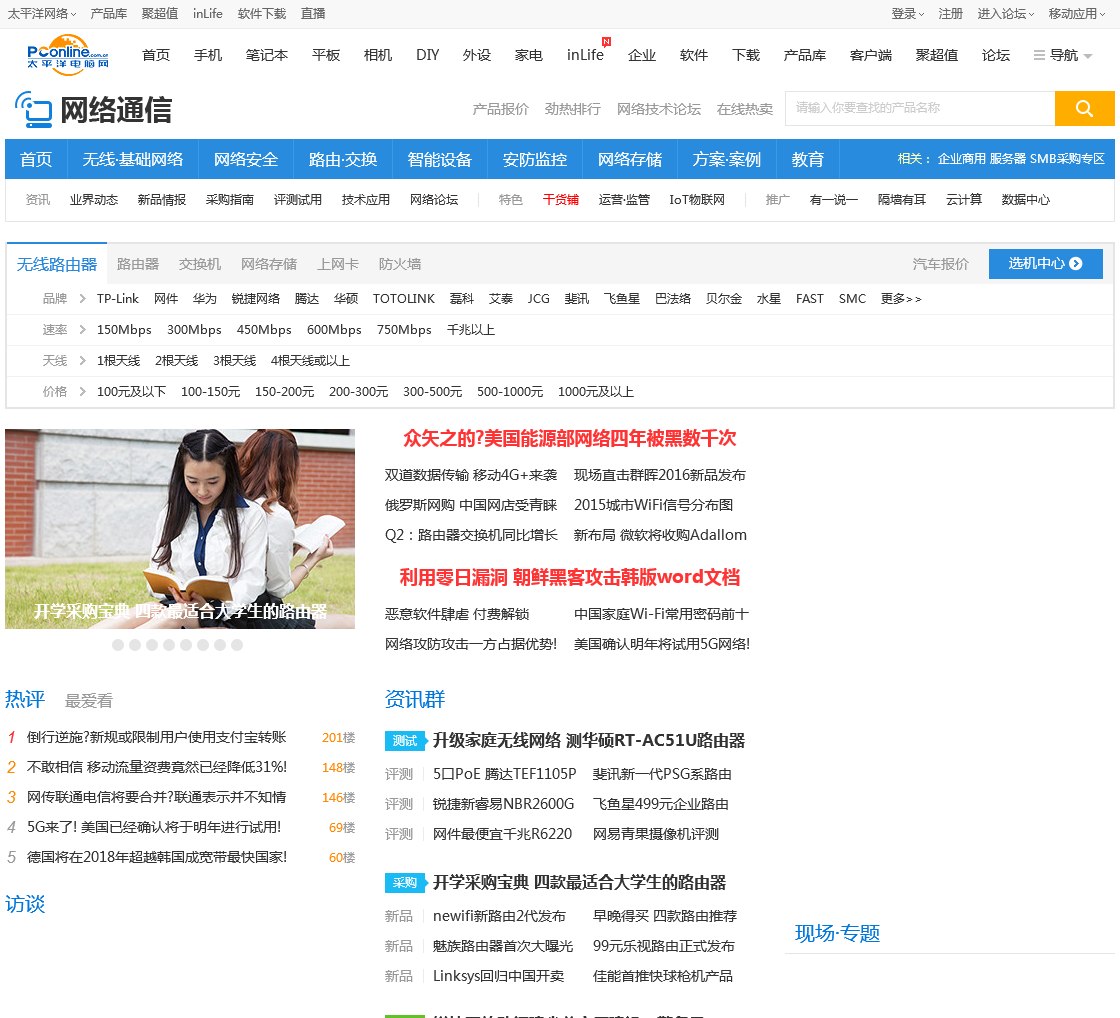
Task: Show more brands via 更多>>
Action: pos(901,299)
